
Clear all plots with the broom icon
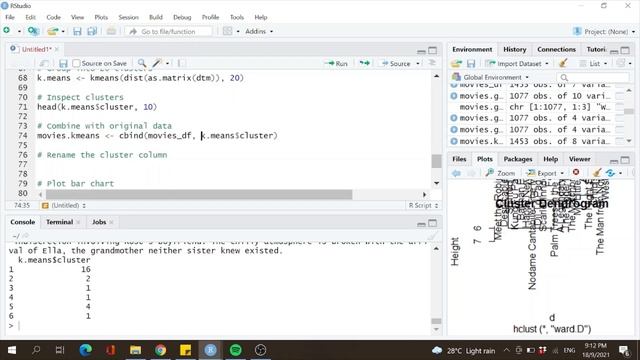pyautogui.click(x=597, y=173)
